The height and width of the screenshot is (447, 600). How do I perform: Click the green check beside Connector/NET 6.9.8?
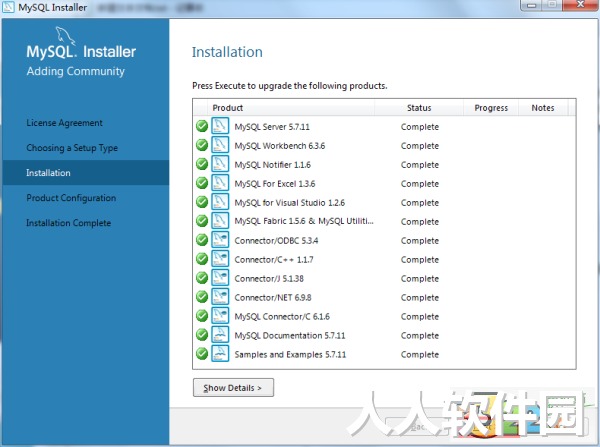coord(202,297)
